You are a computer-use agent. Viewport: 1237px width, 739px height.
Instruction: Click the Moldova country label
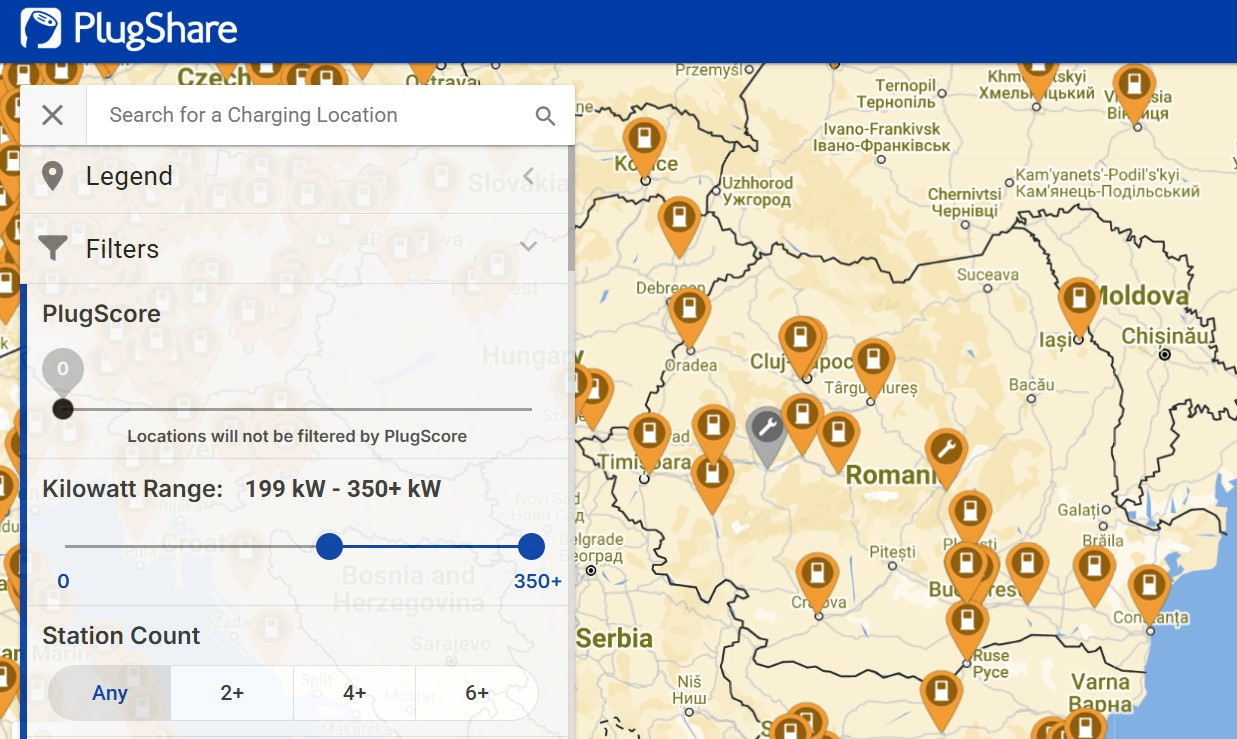pos(1143,296)
